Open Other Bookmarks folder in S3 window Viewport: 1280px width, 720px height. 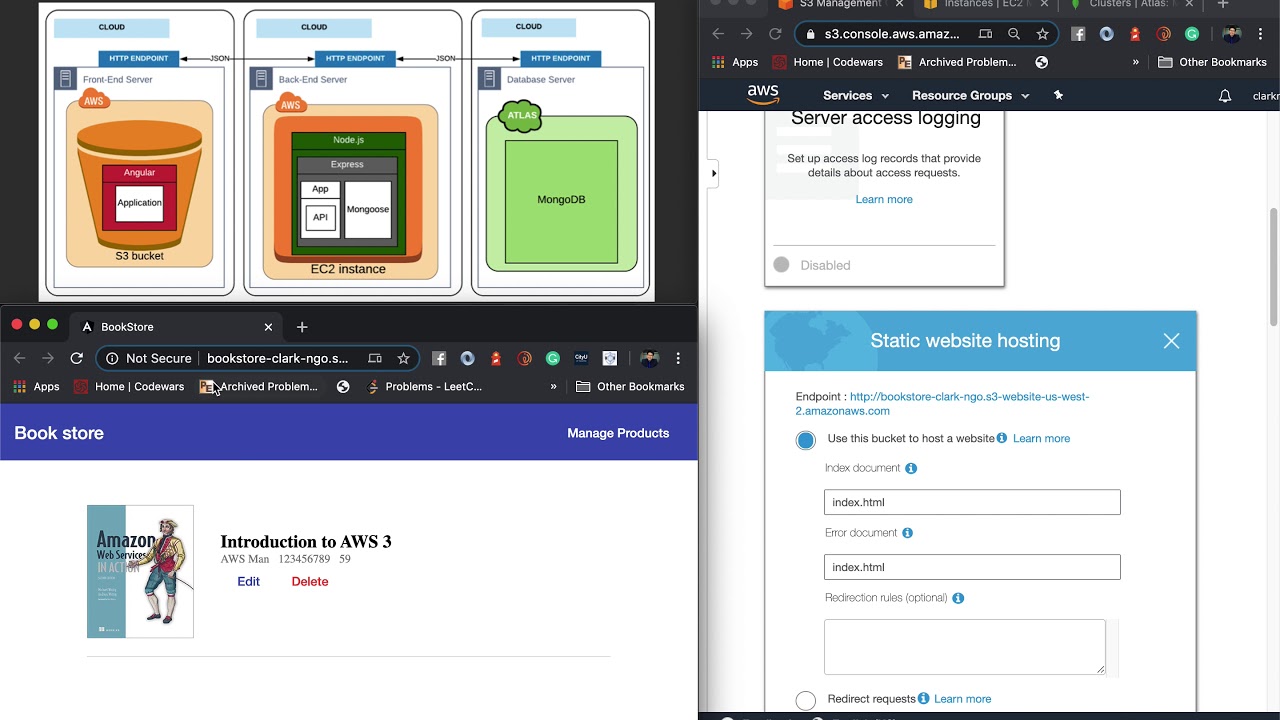1212,62
